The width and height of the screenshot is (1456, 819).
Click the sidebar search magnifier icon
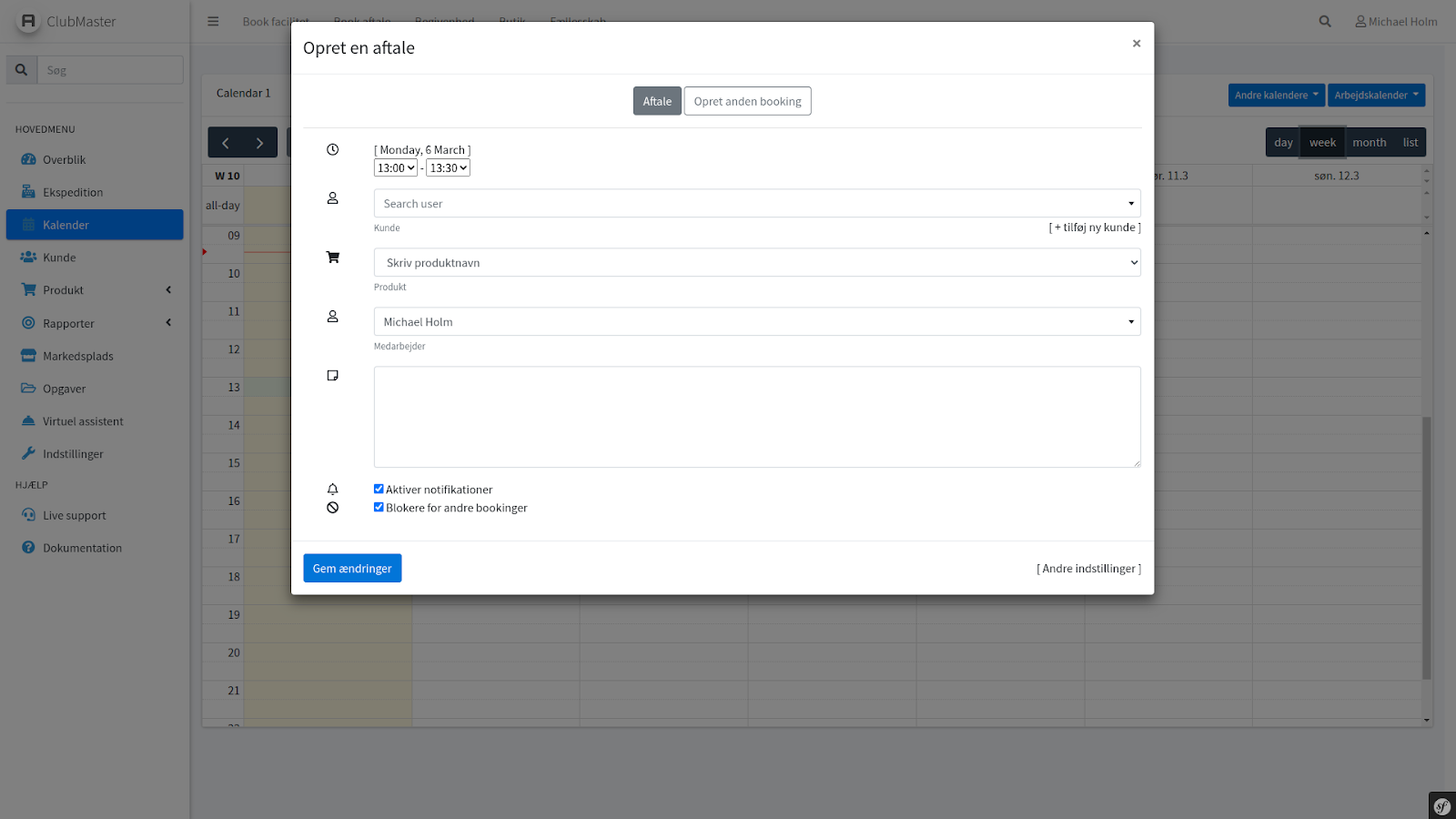point(22,70)
